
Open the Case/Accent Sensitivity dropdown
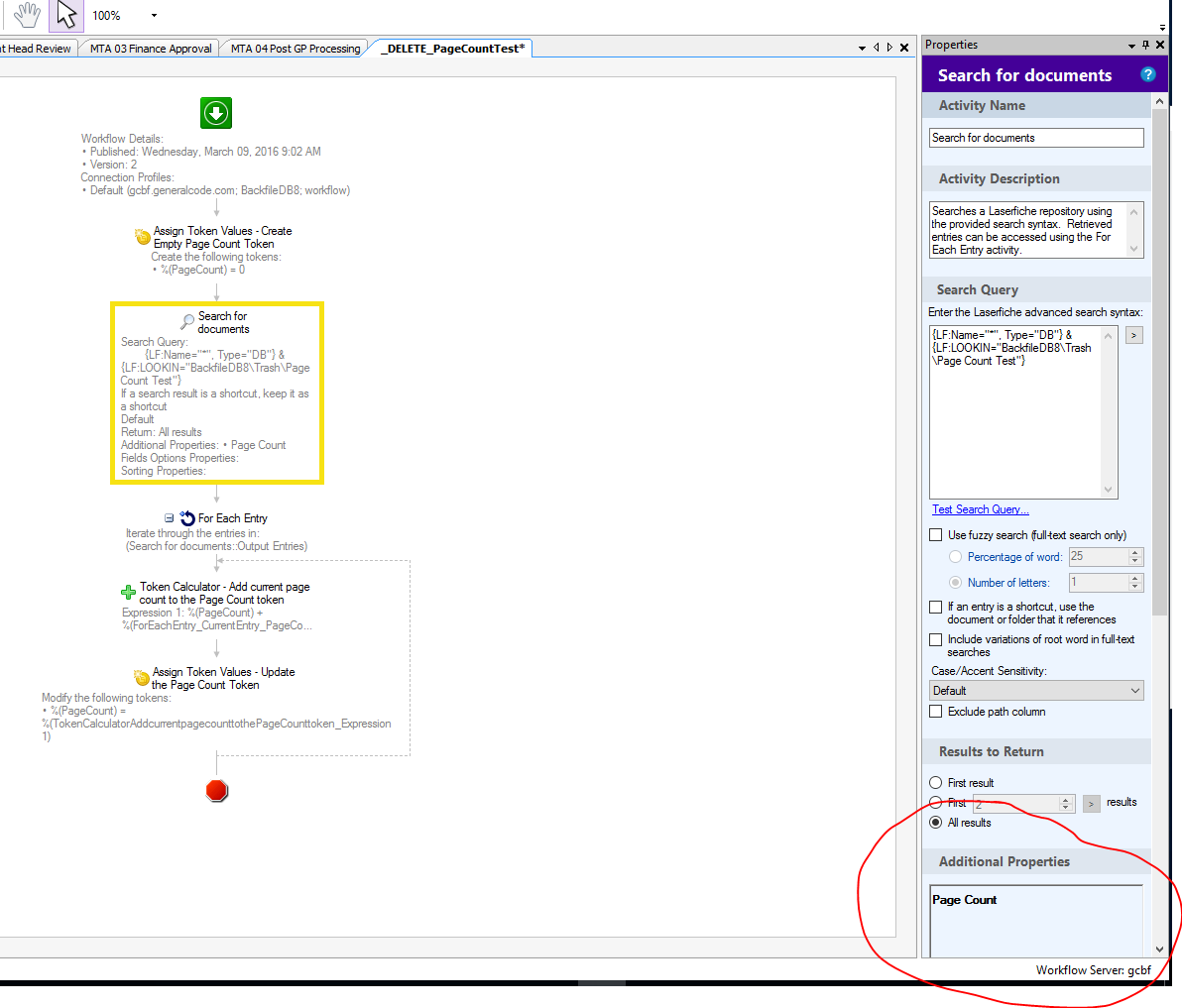[1036, 691]
